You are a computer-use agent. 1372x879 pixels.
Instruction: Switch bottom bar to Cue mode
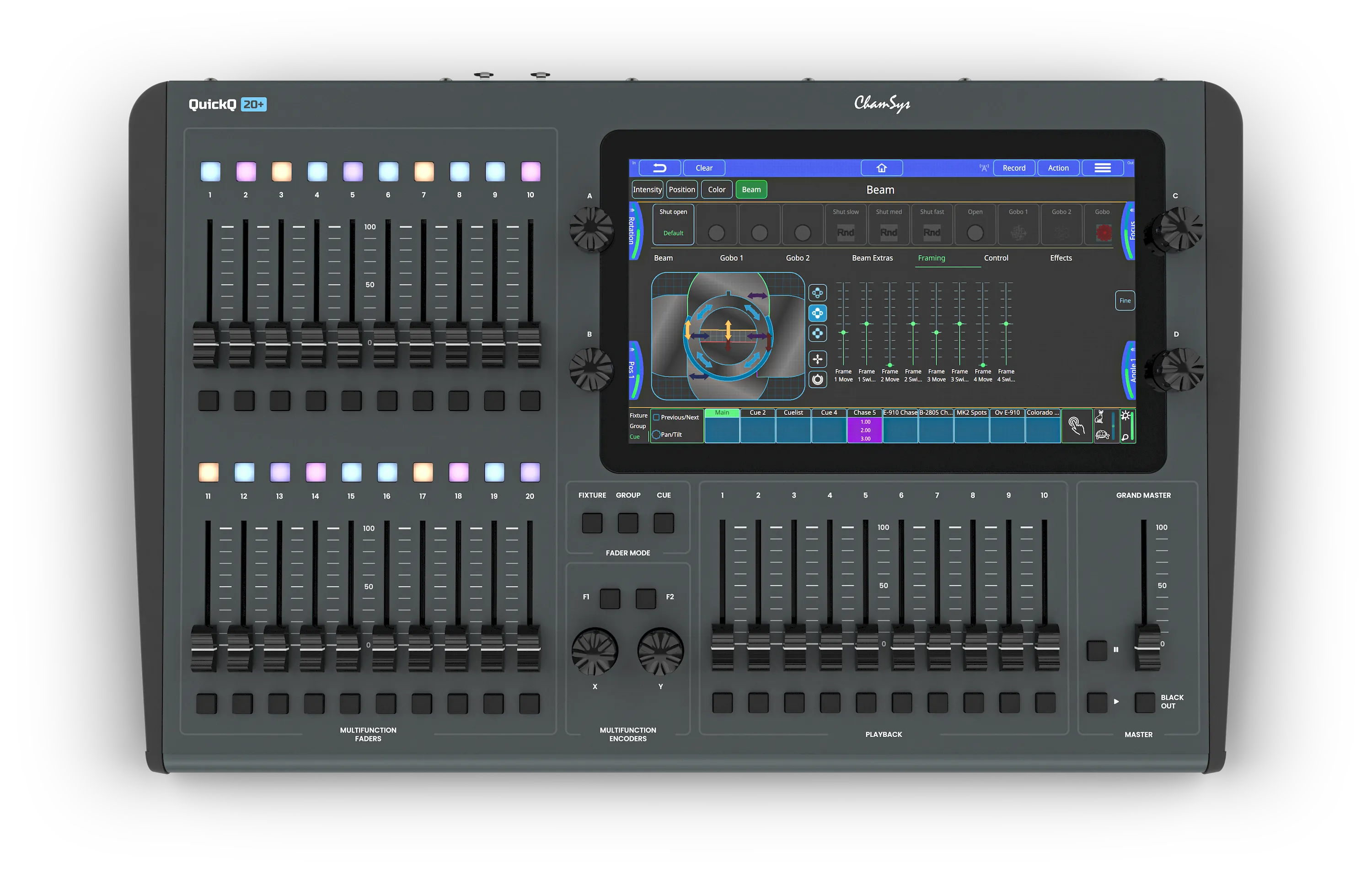tap(634, 437)
